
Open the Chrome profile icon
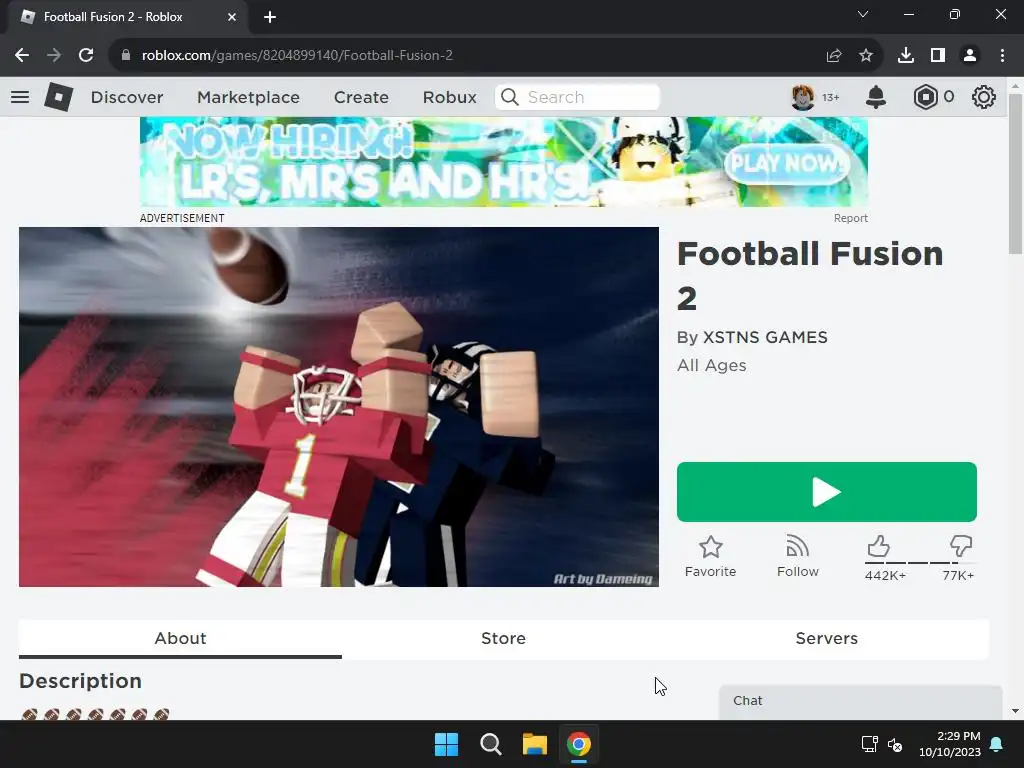(x=970, y=56)
